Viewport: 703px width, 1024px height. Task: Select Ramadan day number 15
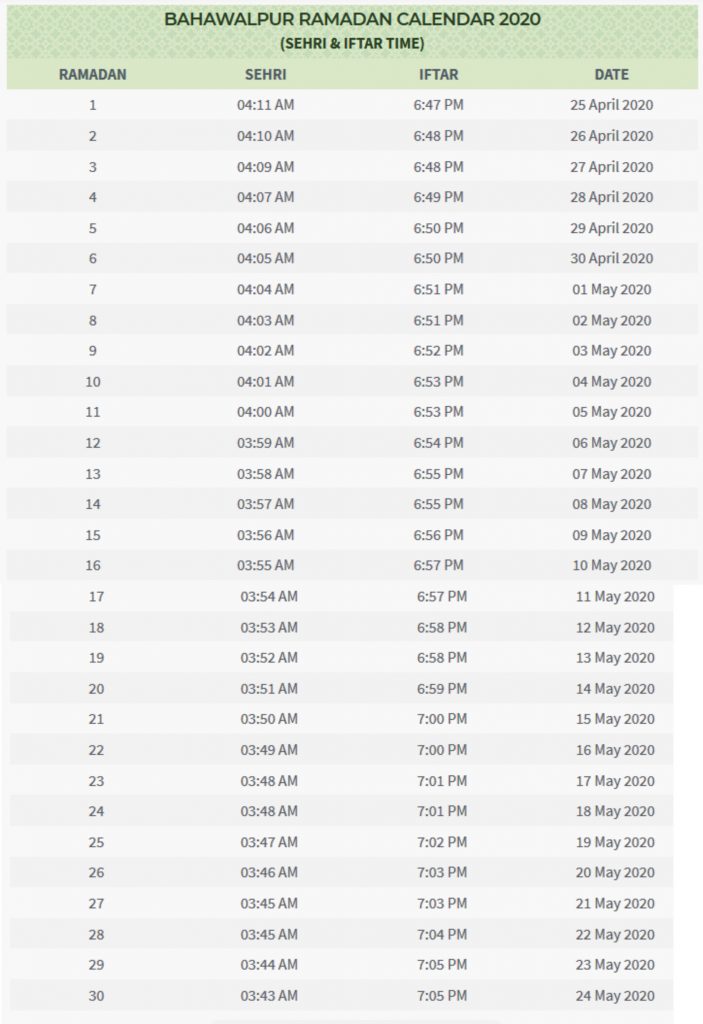93,535
